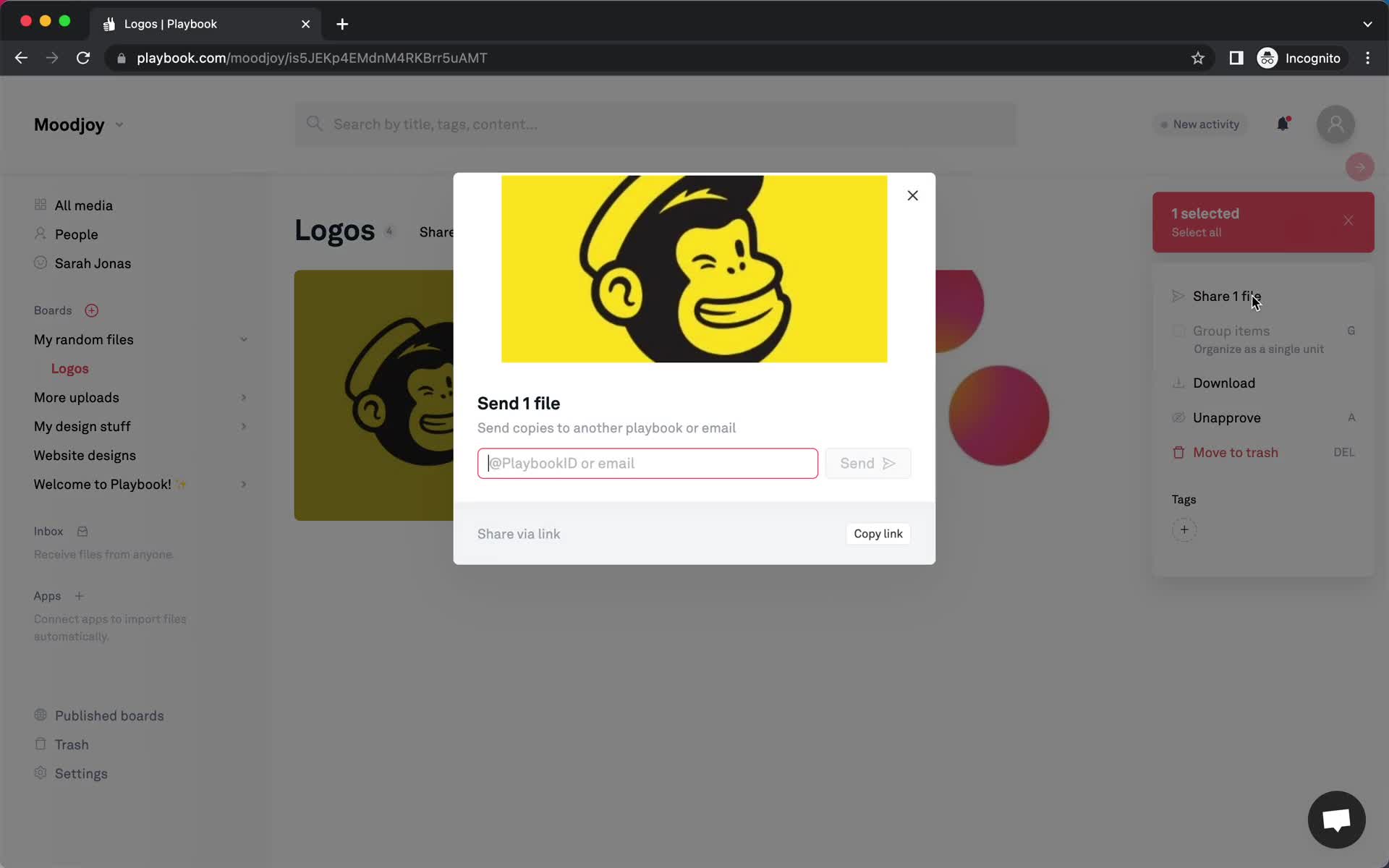Click the address bar URL
The image size is (1389, 868).
[x=312, y=58]
